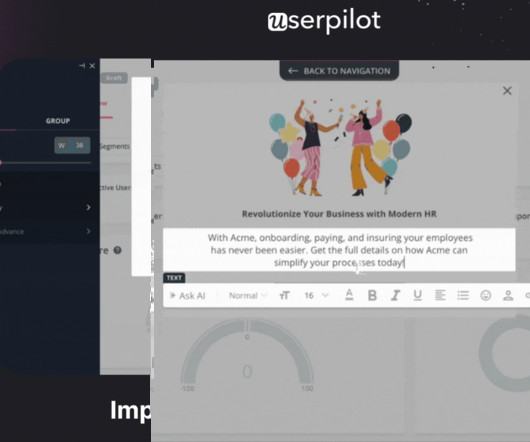The image size is (530, 442).
Task: Pin the sidebar panel icon
Action: click(x=82, y=66)
